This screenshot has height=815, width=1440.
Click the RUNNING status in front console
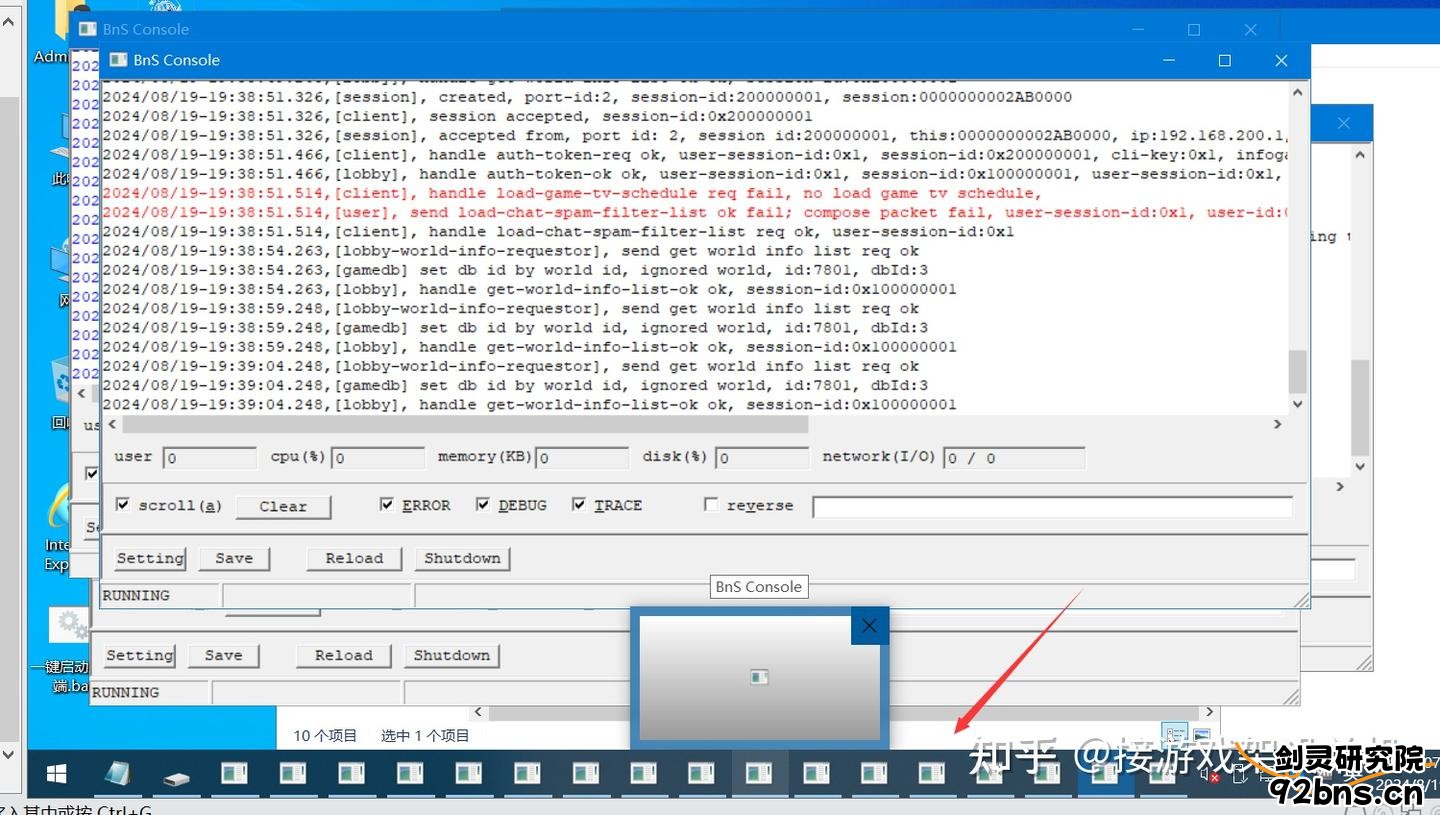click(x=136, y=595)
